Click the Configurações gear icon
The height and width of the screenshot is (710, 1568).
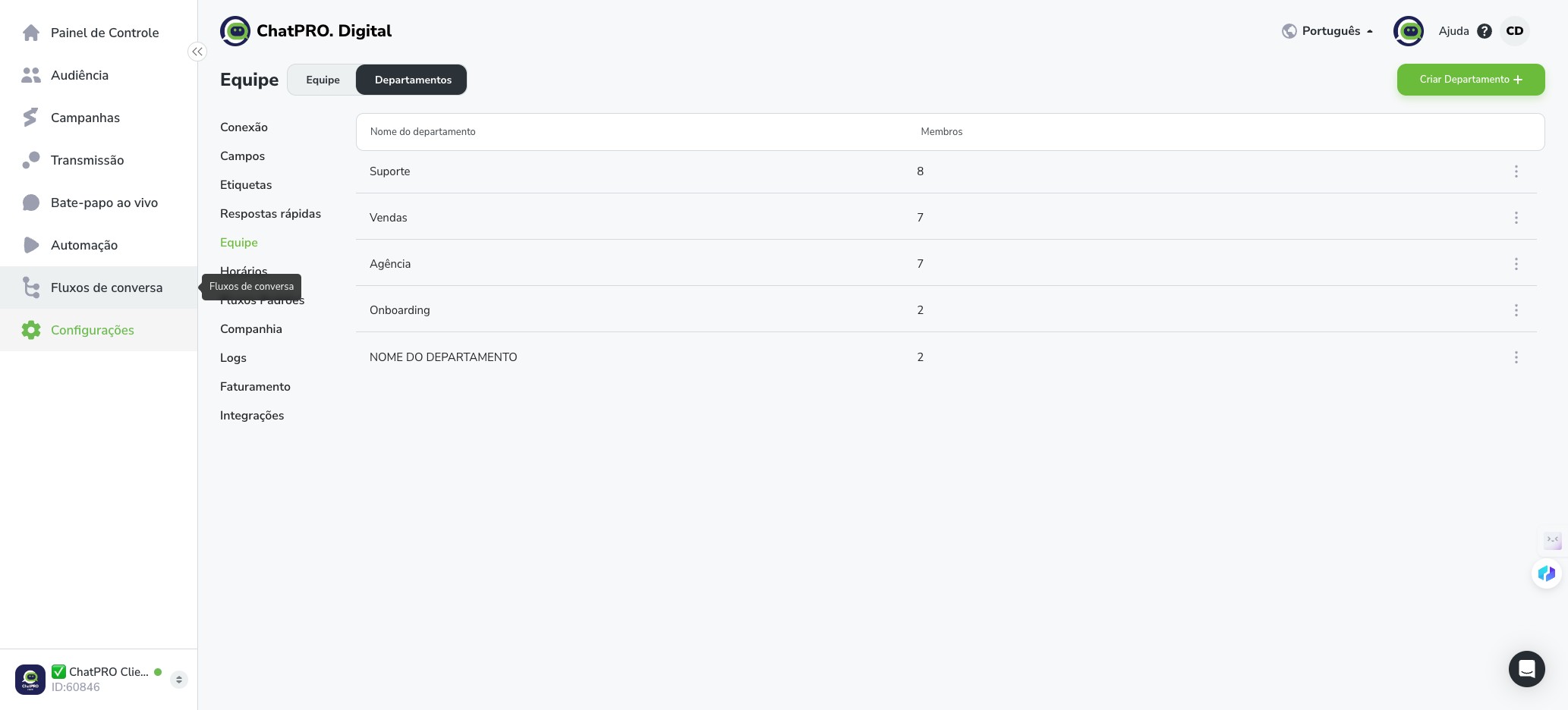pyautogui.click(x=31, y=330)
